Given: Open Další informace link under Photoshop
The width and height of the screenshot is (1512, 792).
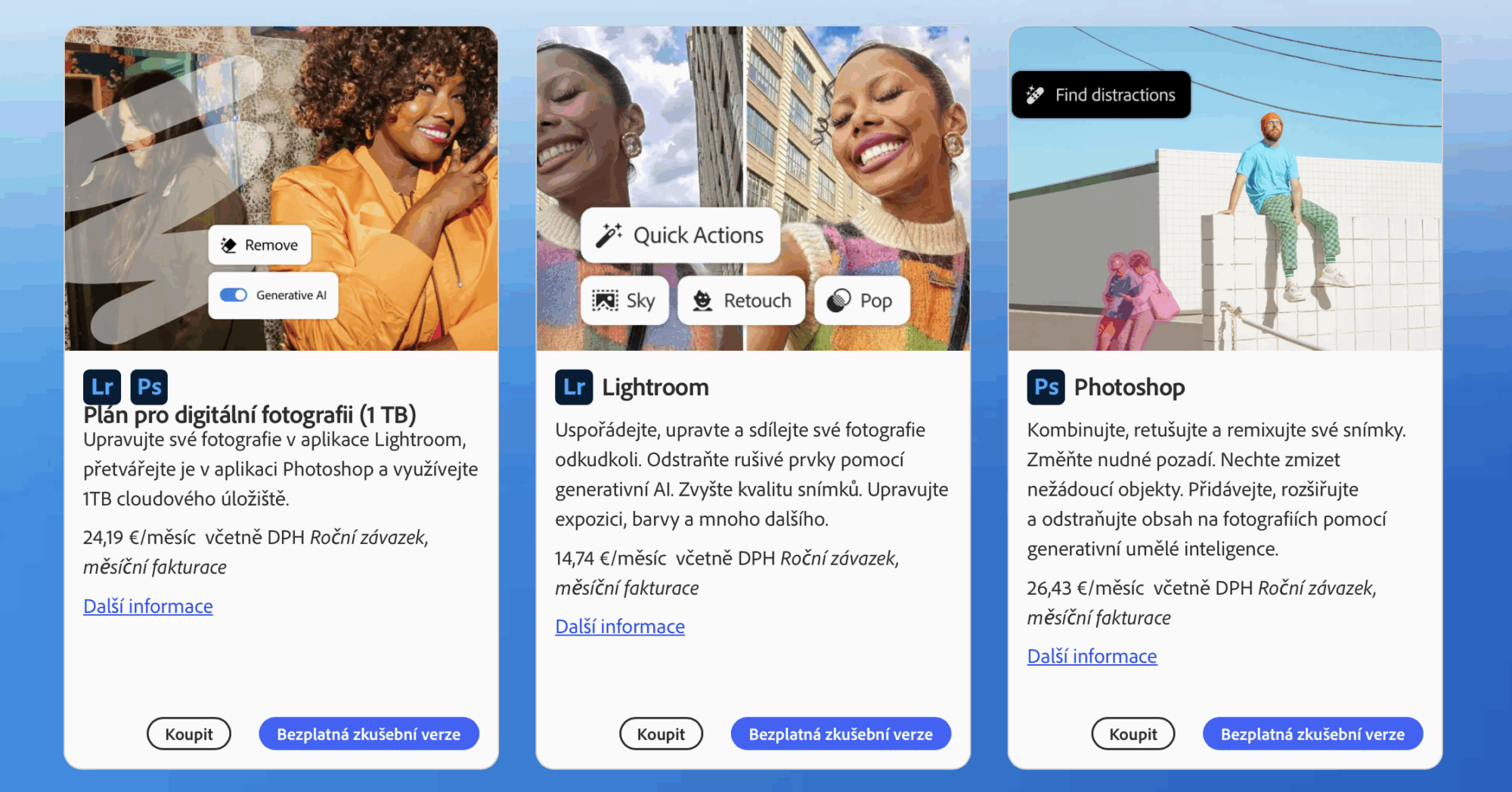Looking at the screenshot, I should 1092,656.
